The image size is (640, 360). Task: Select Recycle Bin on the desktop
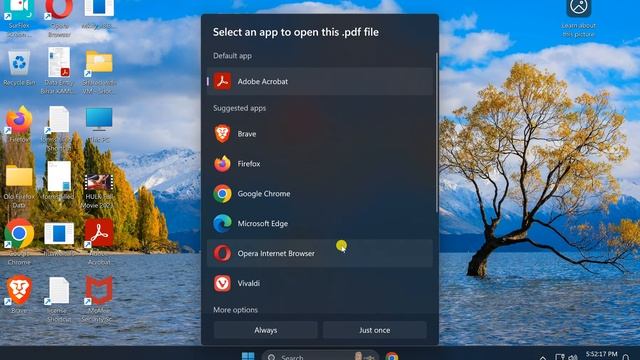coord(19,68)
